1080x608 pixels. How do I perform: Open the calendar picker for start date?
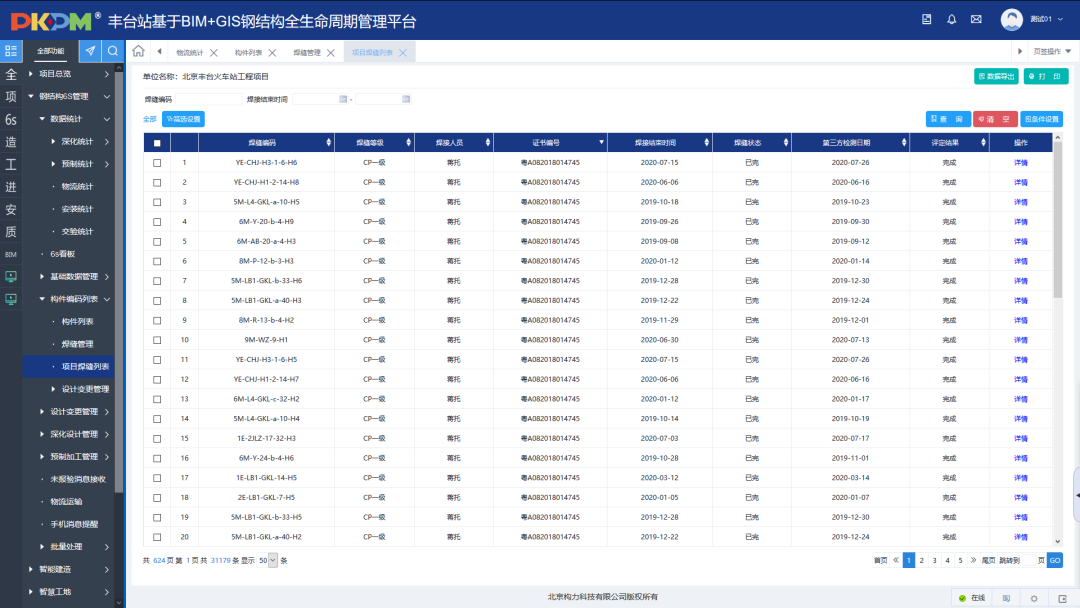343,99
